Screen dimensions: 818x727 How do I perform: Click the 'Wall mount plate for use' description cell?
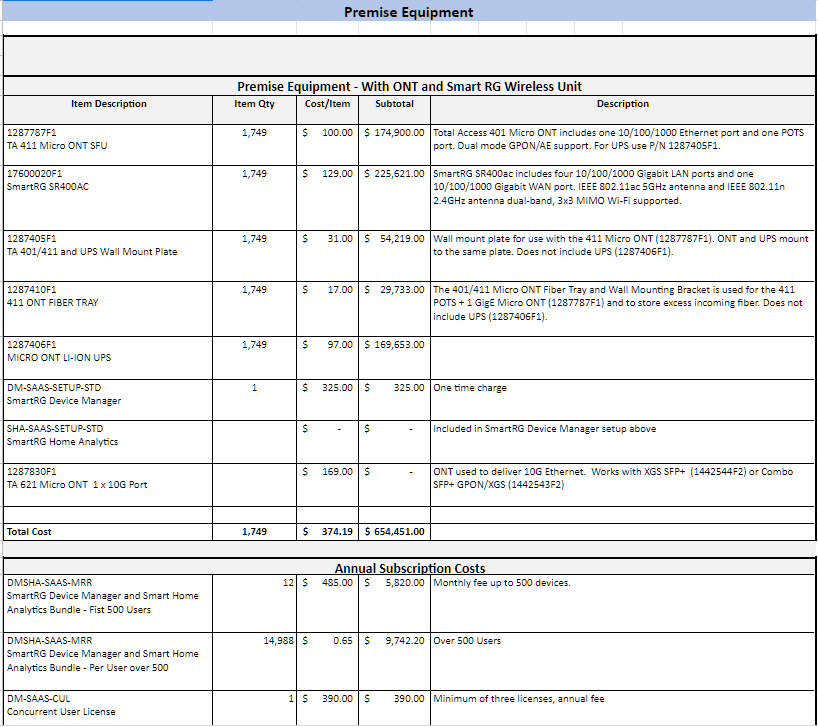[622, 256]
